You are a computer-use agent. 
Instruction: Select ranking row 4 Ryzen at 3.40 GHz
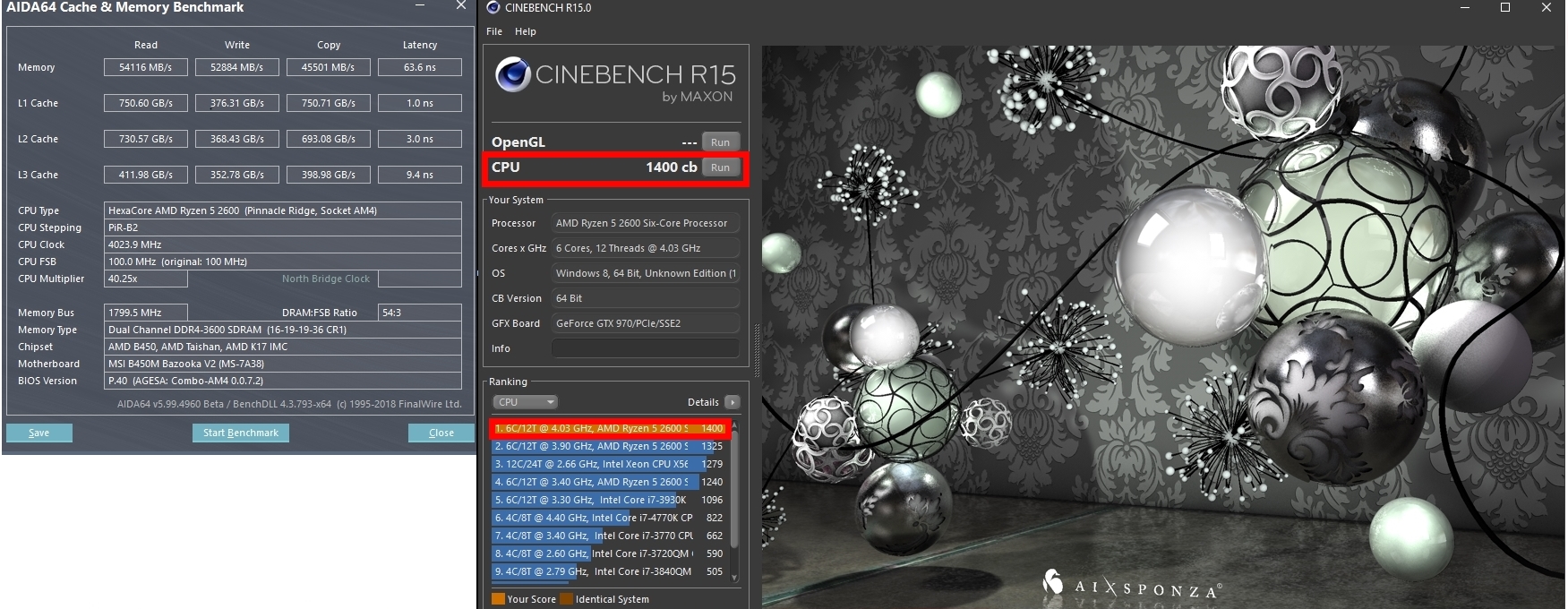(609, 482)
